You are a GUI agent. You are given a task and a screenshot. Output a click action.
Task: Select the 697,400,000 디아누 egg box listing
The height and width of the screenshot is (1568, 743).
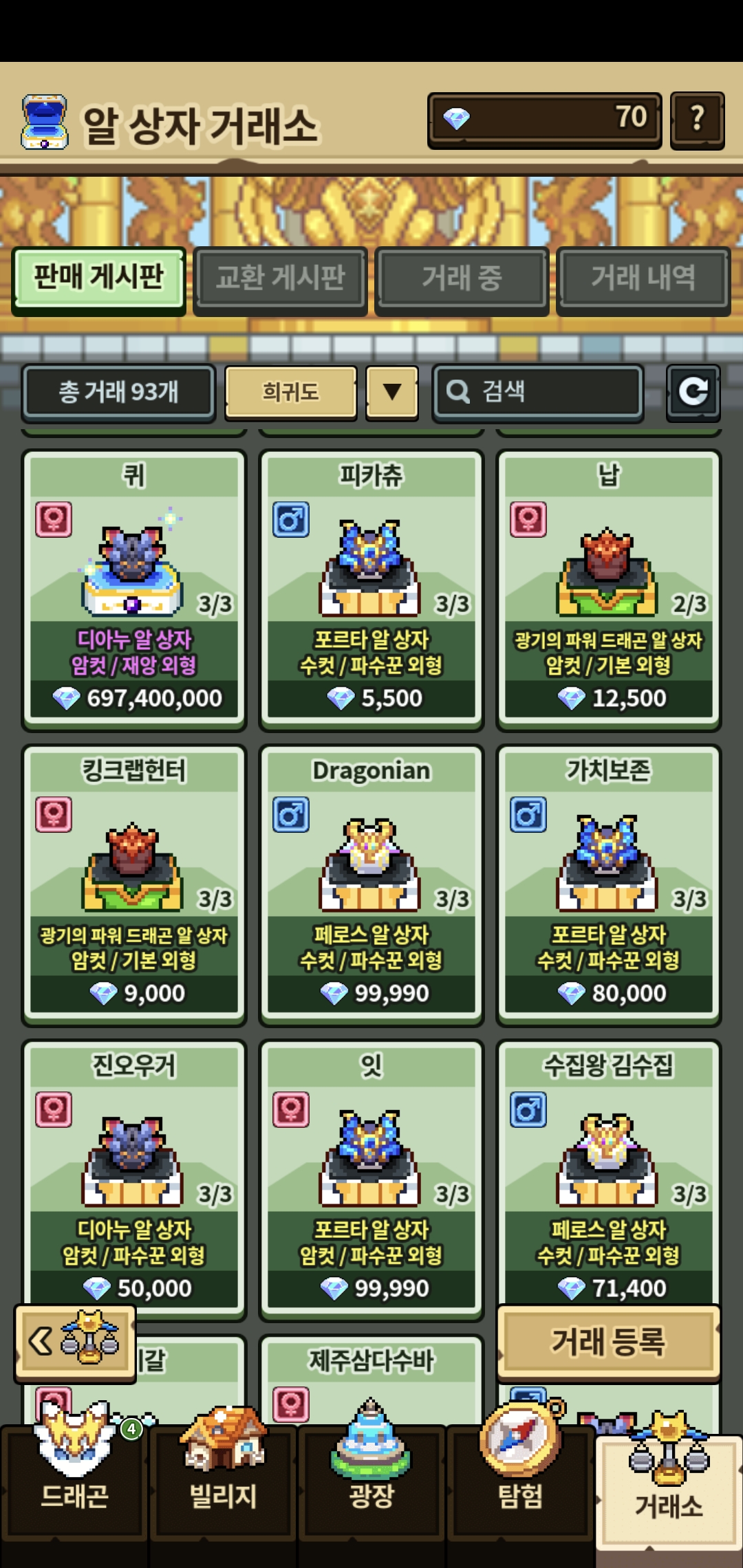point(134,589)
